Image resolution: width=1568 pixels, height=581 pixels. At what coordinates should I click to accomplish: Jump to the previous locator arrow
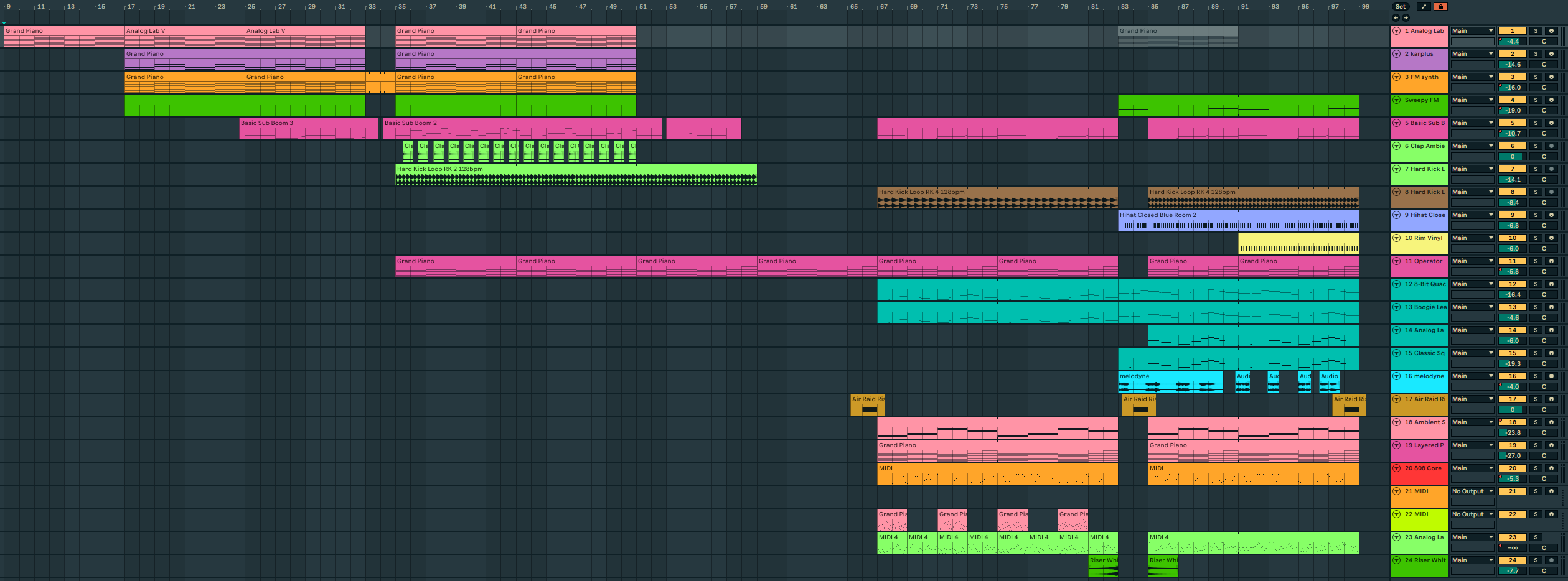(x=1396, y=18)
